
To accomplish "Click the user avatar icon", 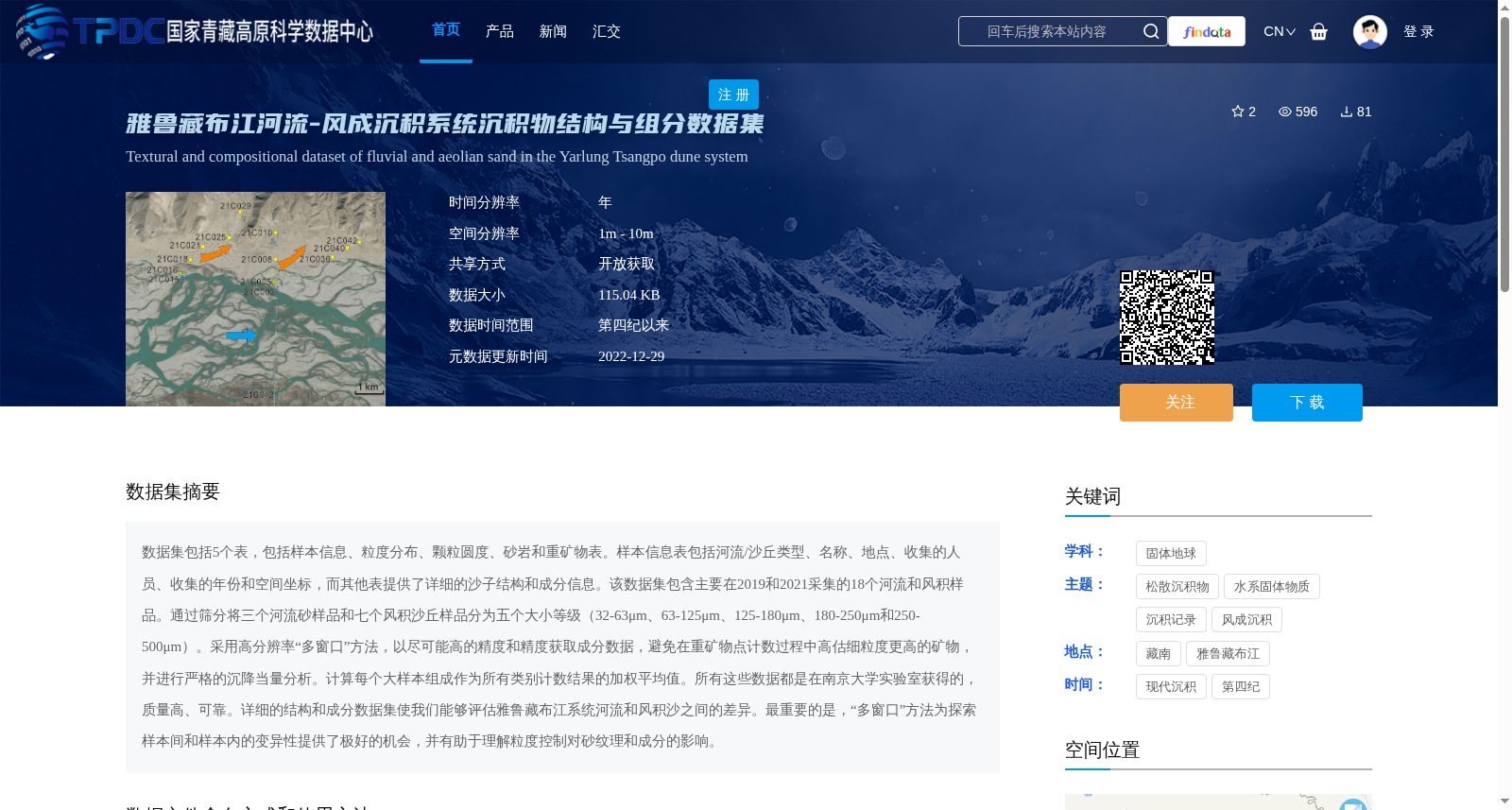I will (1369, 31).
